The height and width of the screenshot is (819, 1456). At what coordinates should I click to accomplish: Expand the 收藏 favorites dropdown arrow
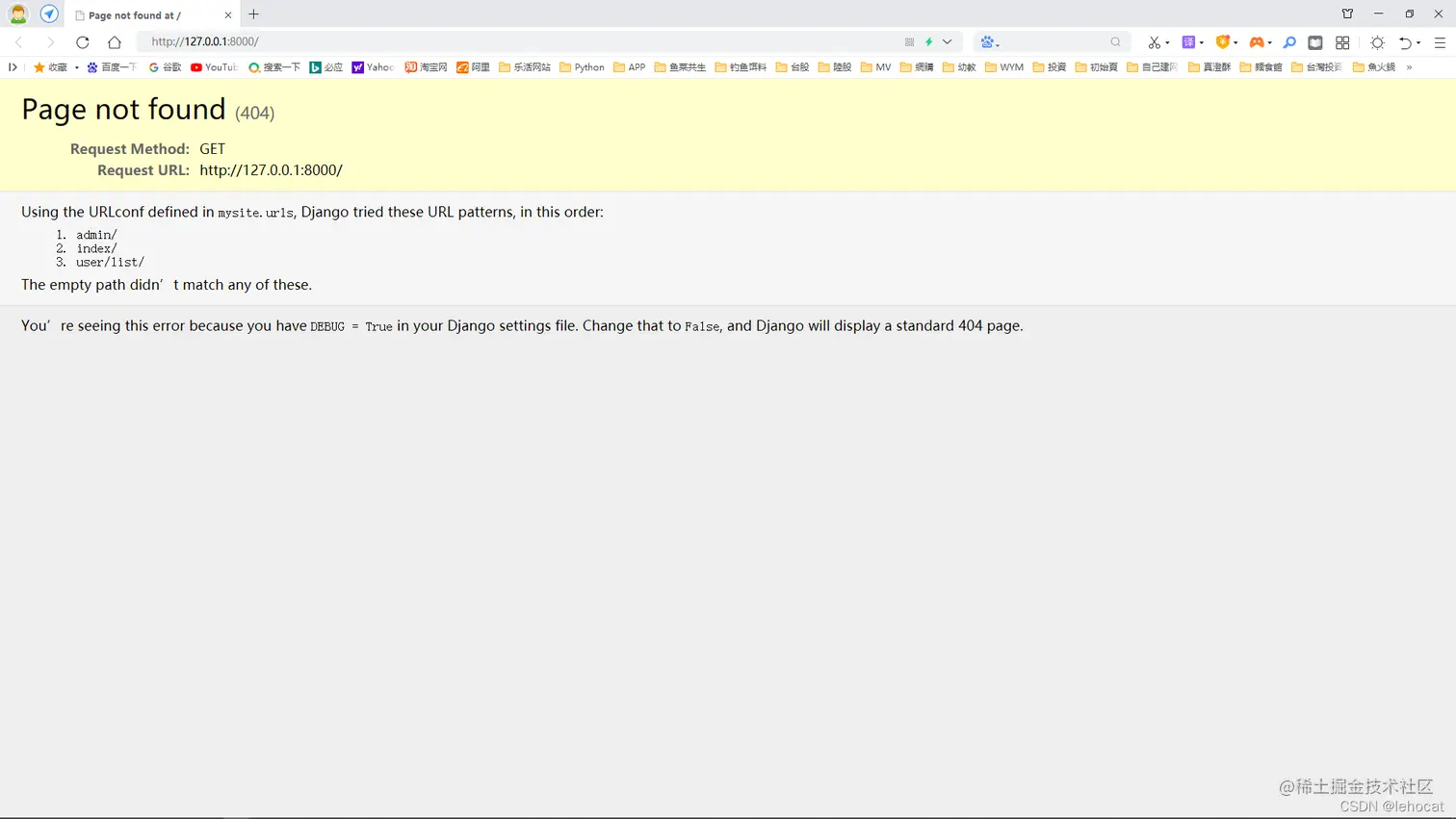coord(77,67)
